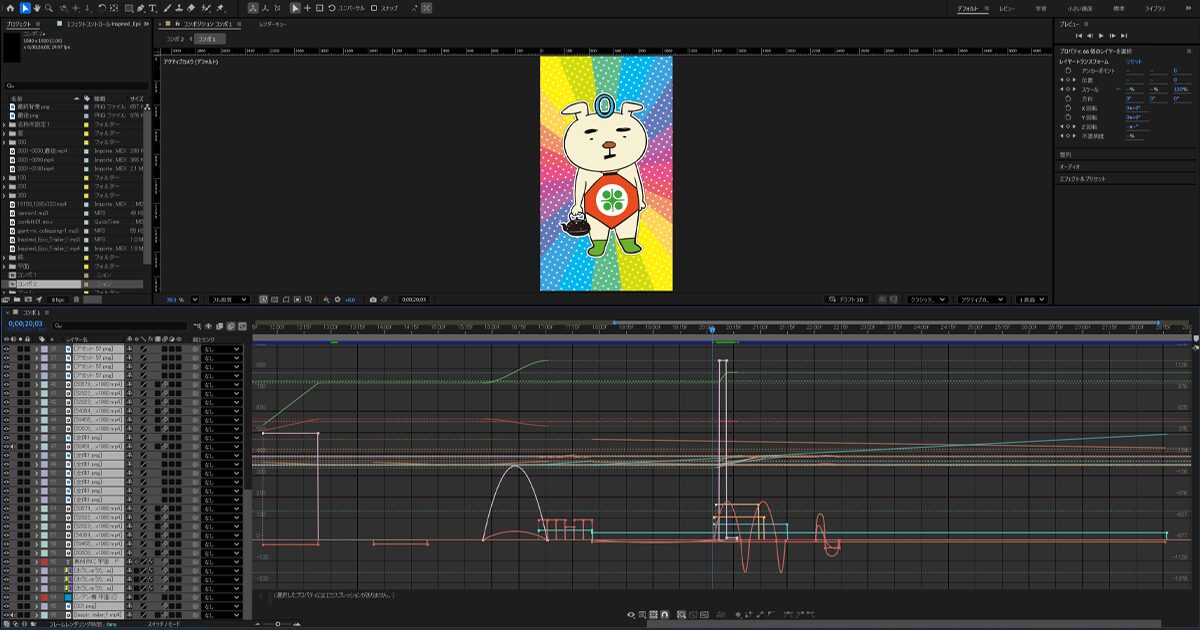Expand the エフェクト＆プリセット panel

(x=1084, y=178)
